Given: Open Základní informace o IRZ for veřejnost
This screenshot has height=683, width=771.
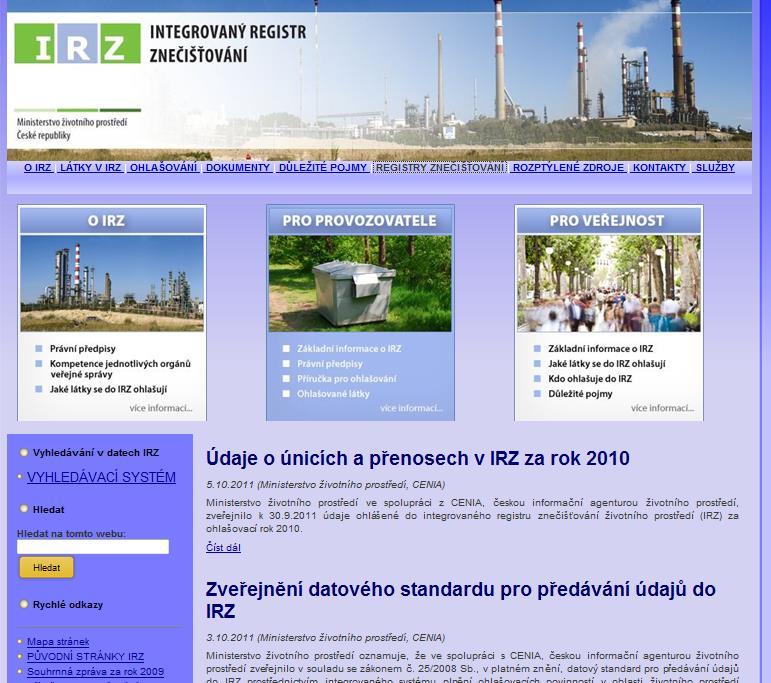Looking at the screenshot, I should pyautogui.click(x=601, y=349).
